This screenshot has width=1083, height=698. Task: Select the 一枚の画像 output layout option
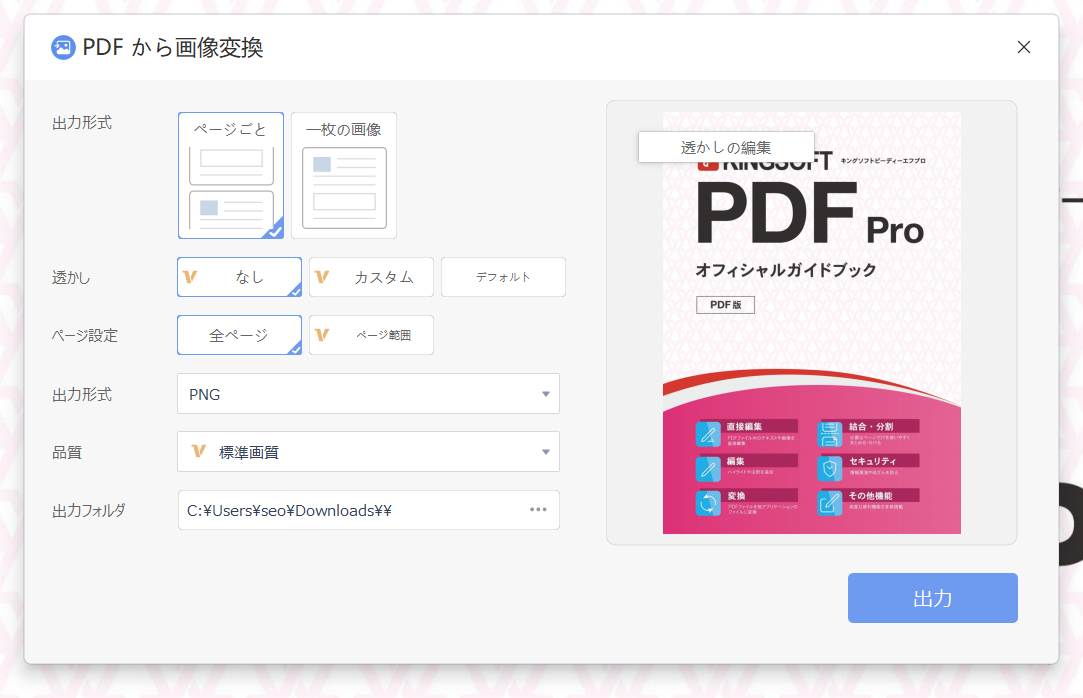coord(344,175)
